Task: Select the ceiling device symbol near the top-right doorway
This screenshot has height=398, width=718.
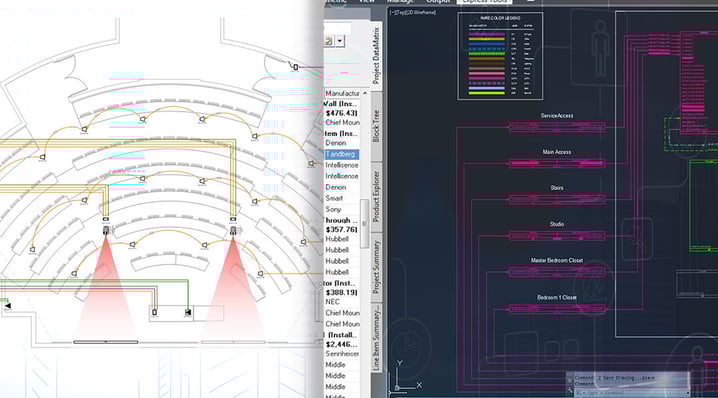Action: tap(295, 67)
